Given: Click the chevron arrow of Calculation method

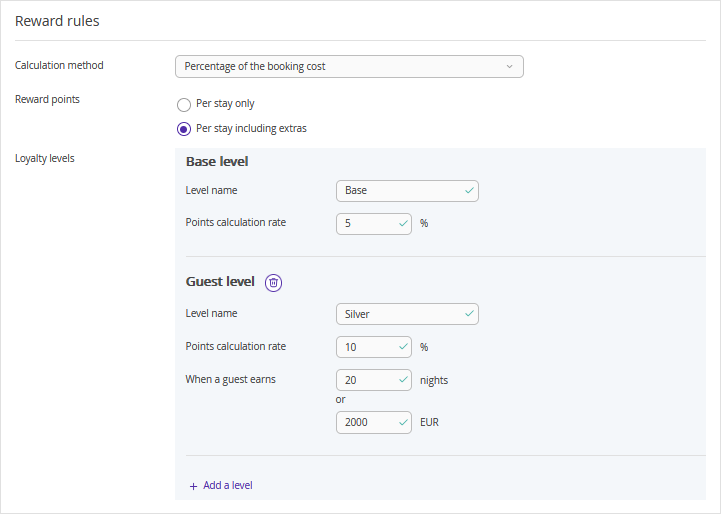Looking at the screenshot, I should [x=509, y=67].
